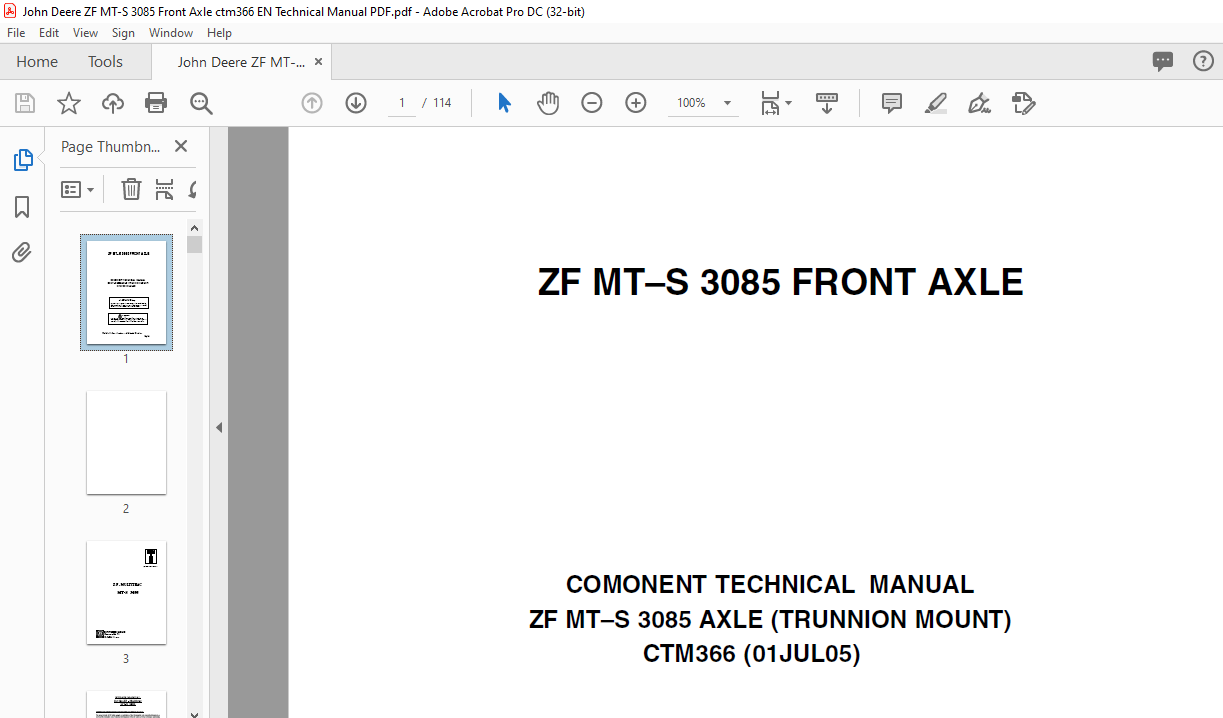Click the Page Thumbnails panel title
Image resolution: width=1223 pixels, height=718 pixels.
pyautogui.click(x=111, y=146)
